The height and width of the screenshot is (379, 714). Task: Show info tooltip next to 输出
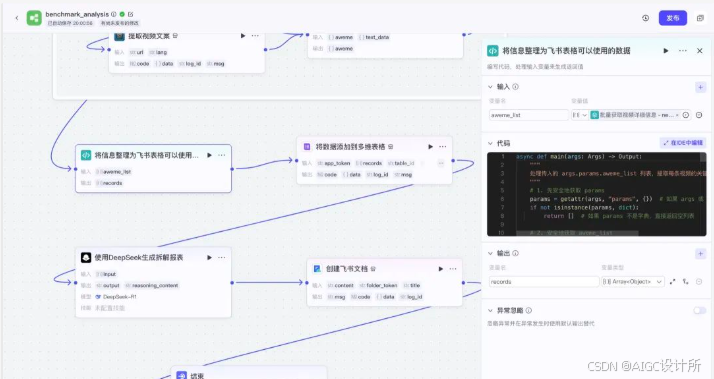tap(515, 253)
